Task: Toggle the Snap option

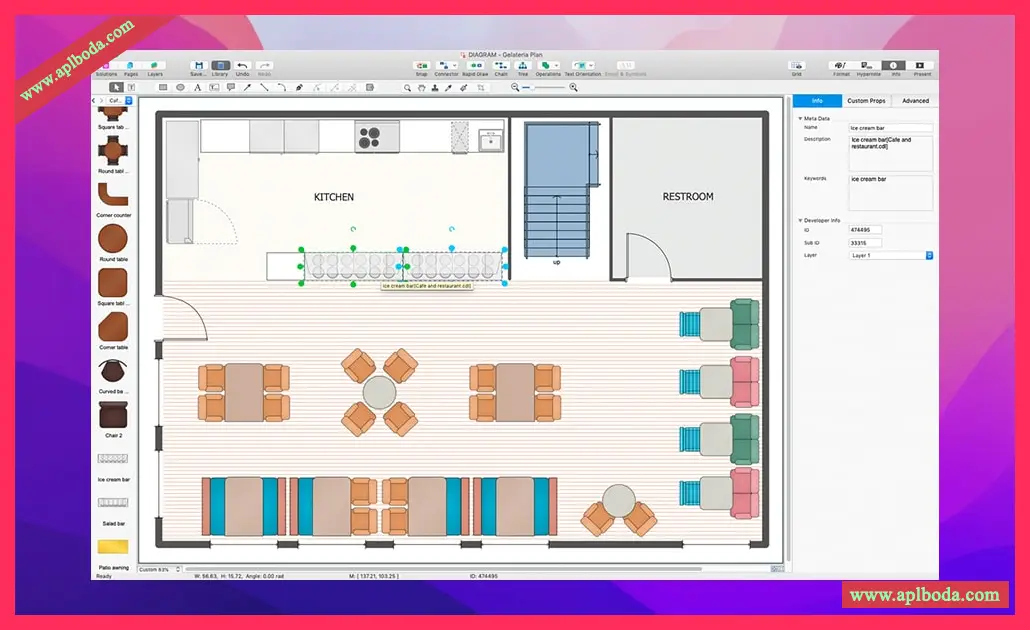Action: tap(422, 65)
